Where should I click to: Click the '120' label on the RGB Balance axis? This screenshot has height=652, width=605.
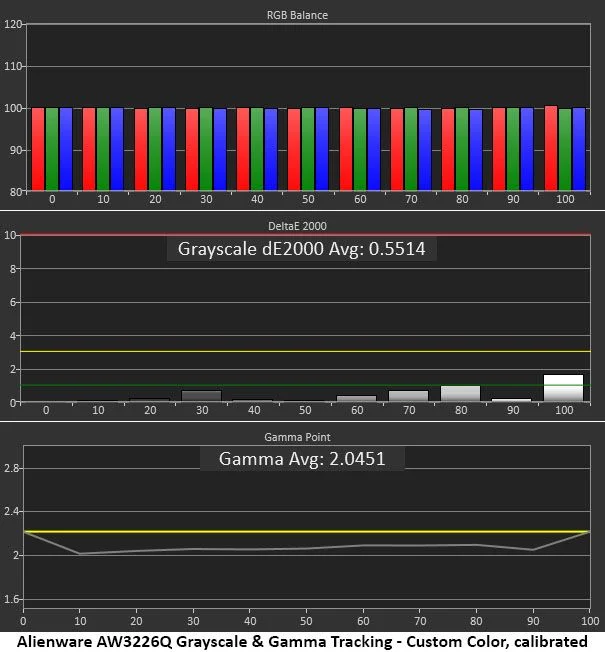click(13, 25)
